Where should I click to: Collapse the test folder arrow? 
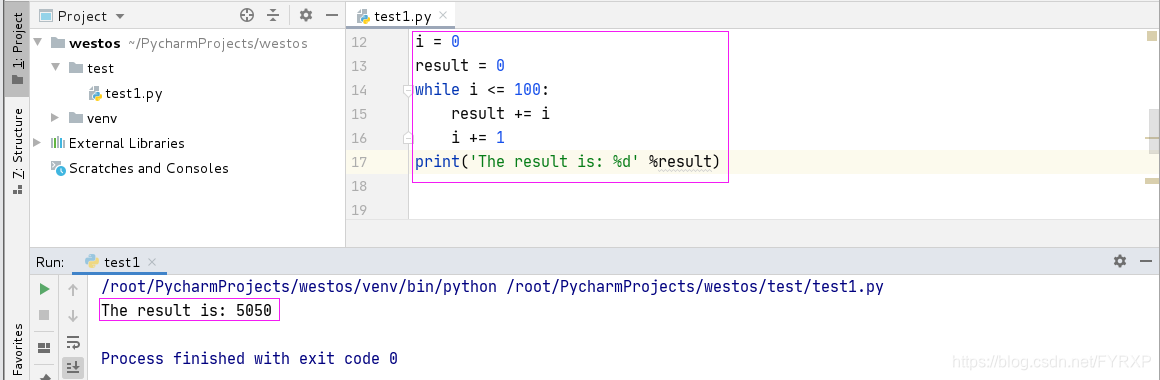click(x=55, y=68)
